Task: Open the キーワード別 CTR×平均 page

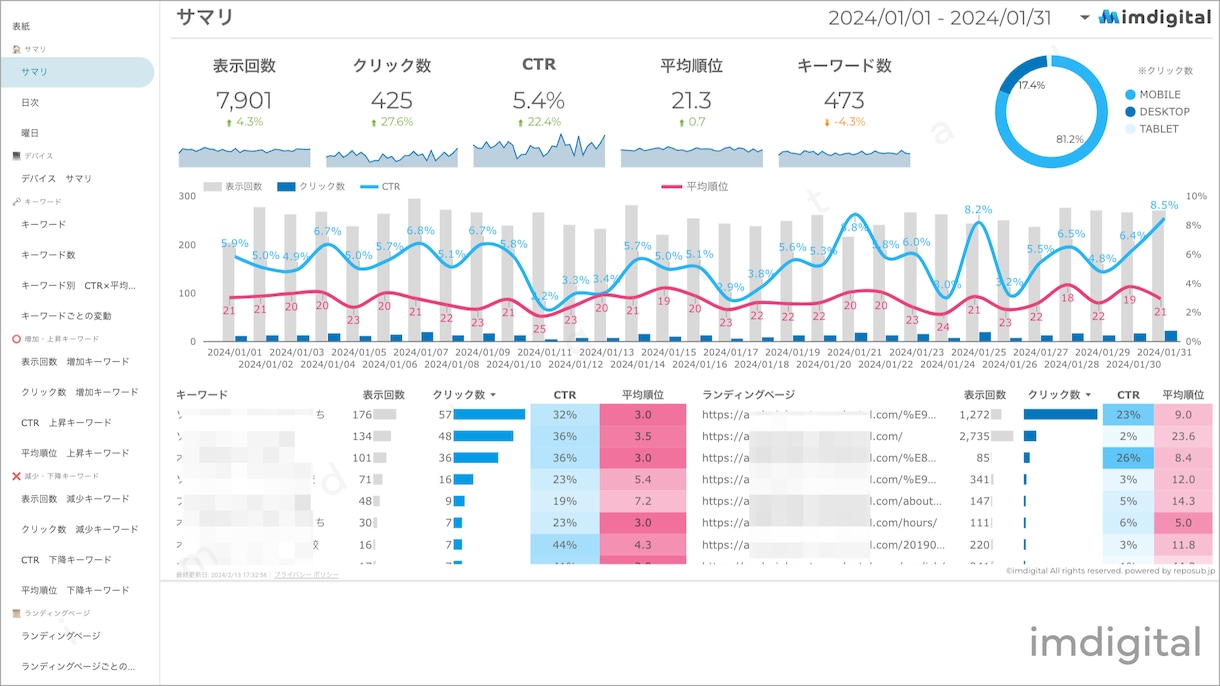Action: [76, 286]
